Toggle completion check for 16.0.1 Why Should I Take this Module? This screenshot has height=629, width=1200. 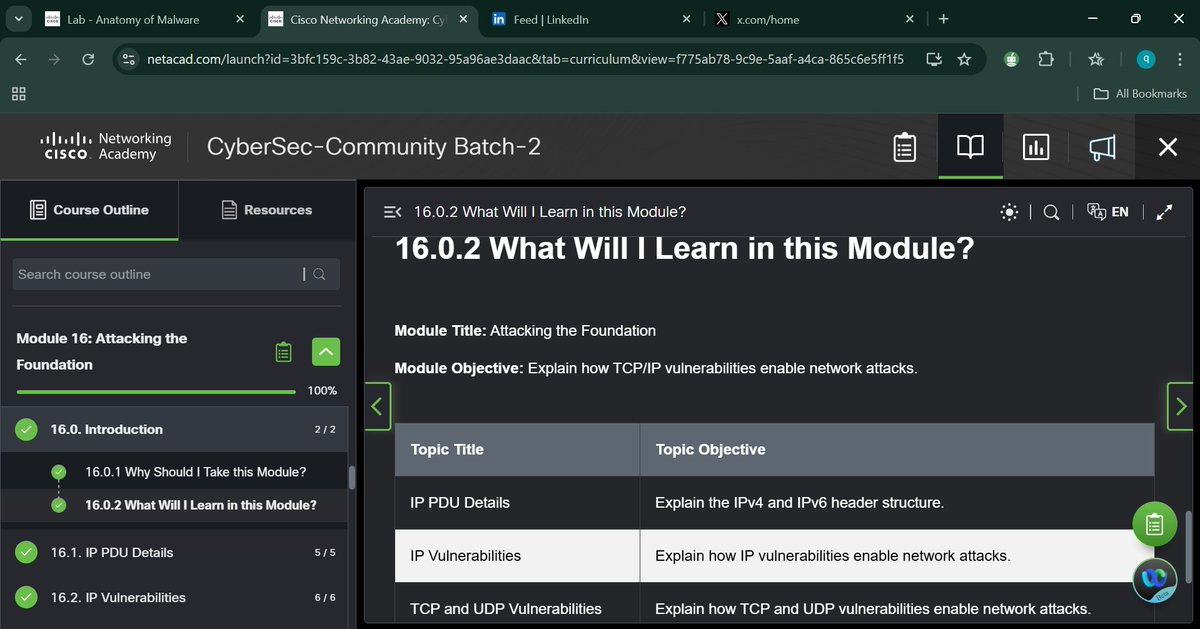(58, 471)
